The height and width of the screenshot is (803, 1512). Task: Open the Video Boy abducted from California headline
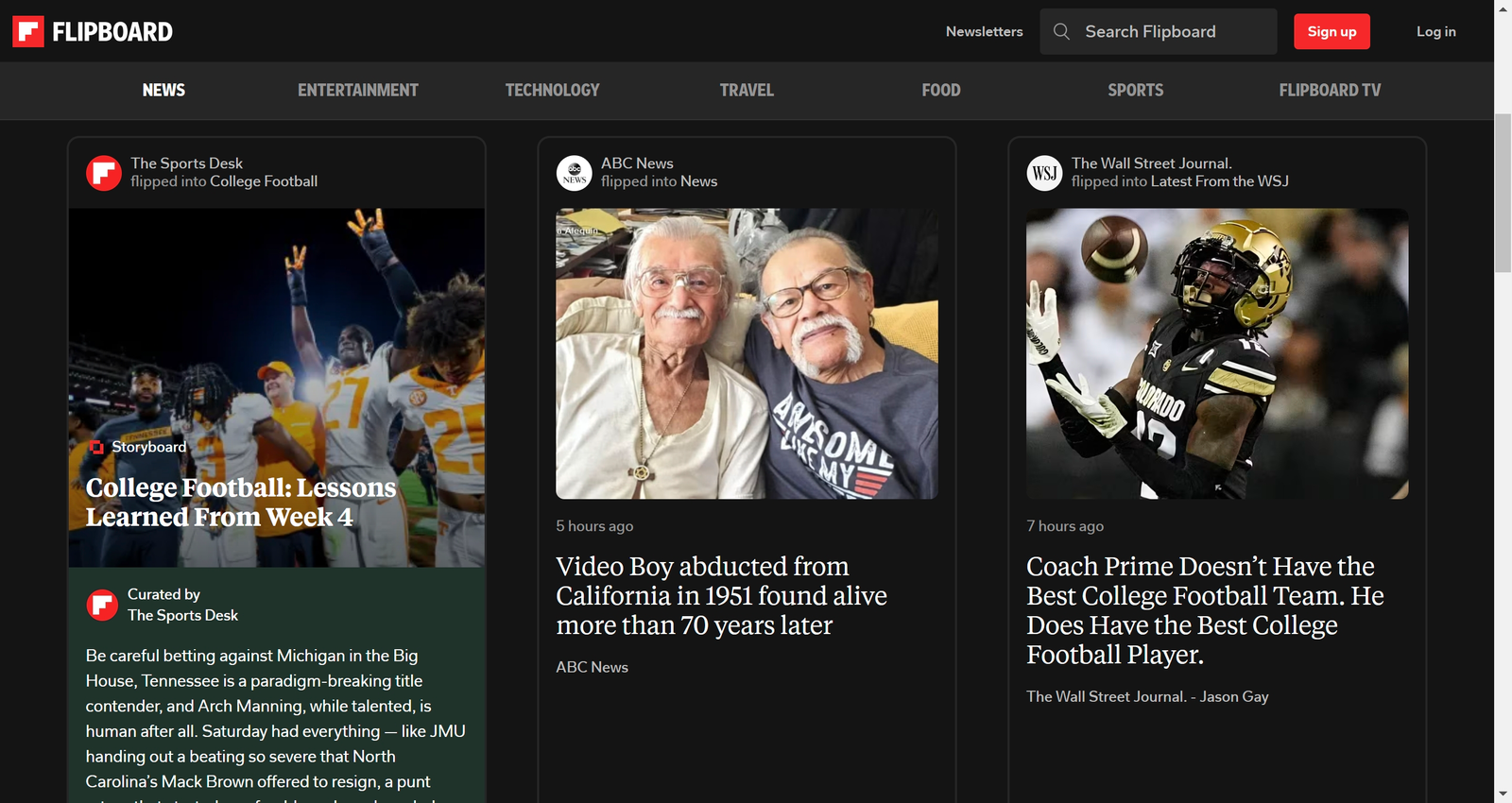721,595
